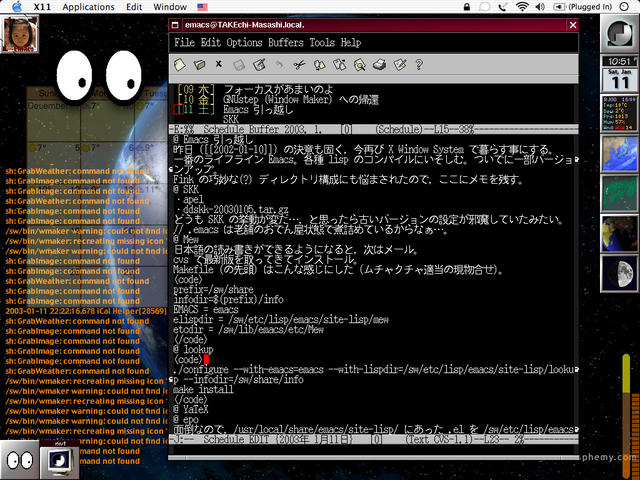Open the Buffers menu in Emacs
The image size is (640, 480).
pos(285,43)
